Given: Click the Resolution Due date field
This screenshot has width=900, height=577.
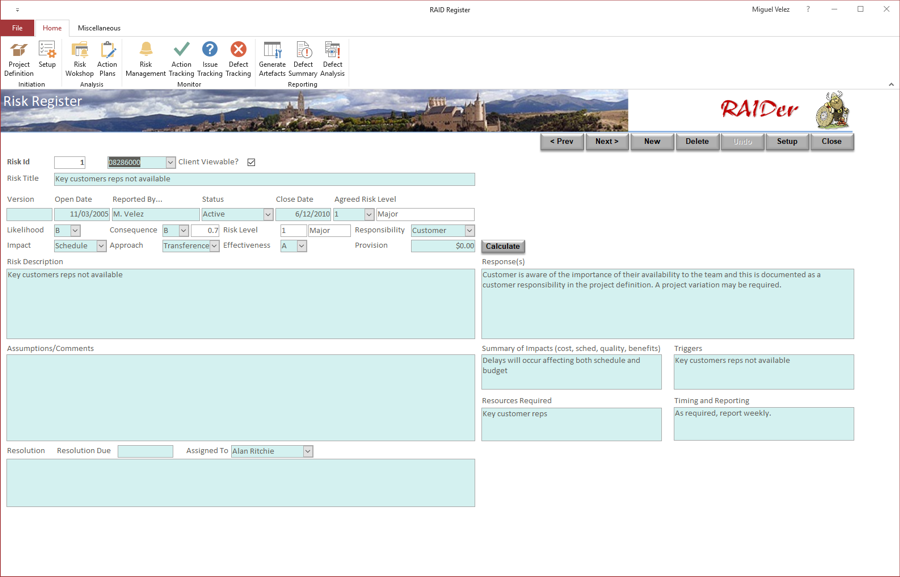Looking at the screenshot, I should [x=145, y=451].
